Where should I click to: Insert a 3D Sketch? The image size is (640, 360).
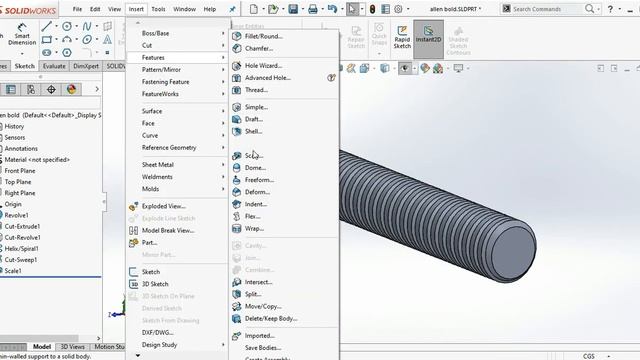(x=155, y=284)
